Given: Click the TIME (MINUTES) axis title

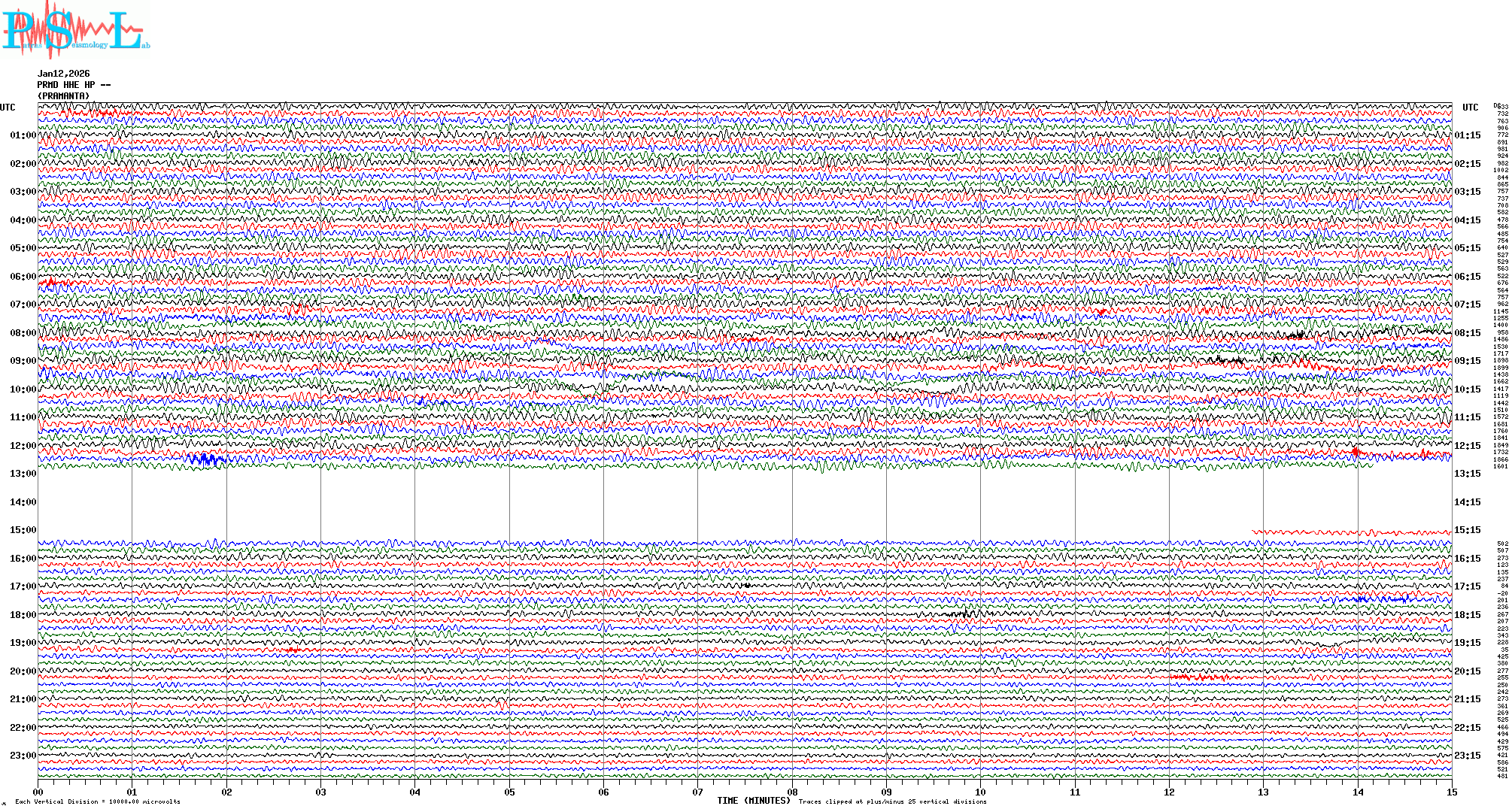Looking at the screenshot, I should pyautogui.click(x=753, y=801).
